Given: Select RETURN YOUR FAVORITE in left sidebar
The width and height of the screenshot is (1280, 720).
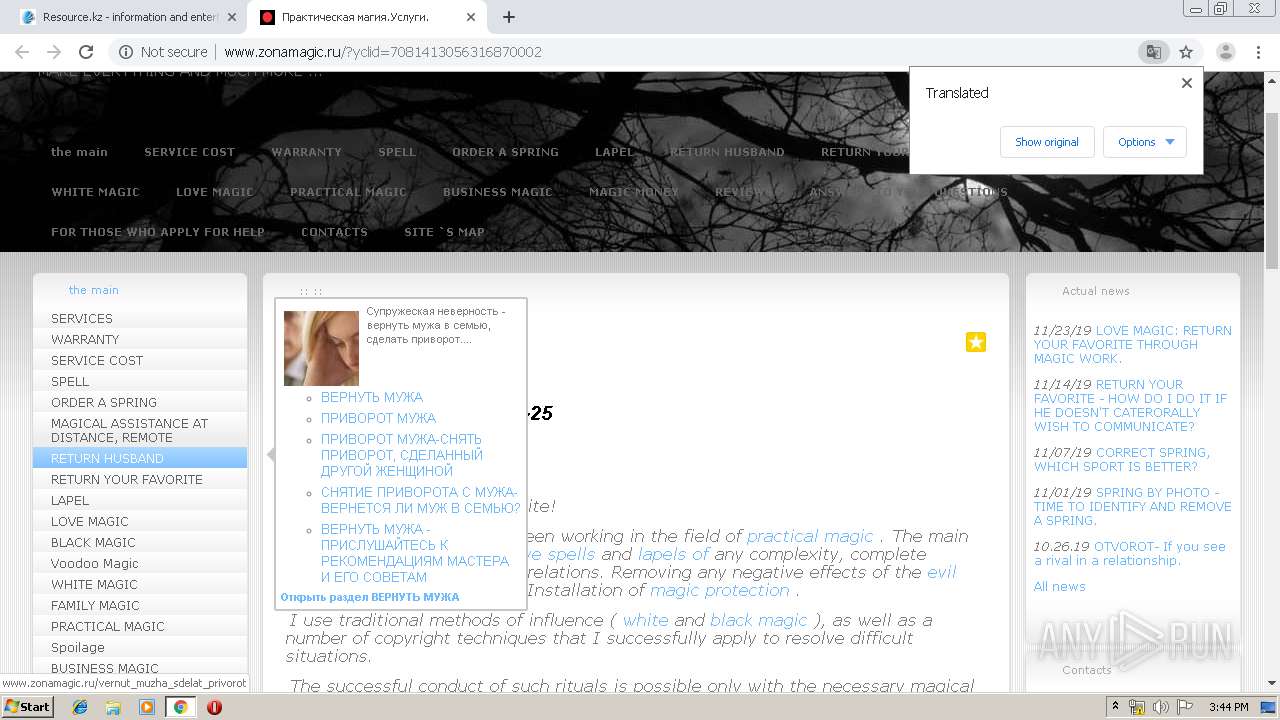Looking at the screenshot, I should 140,479.
